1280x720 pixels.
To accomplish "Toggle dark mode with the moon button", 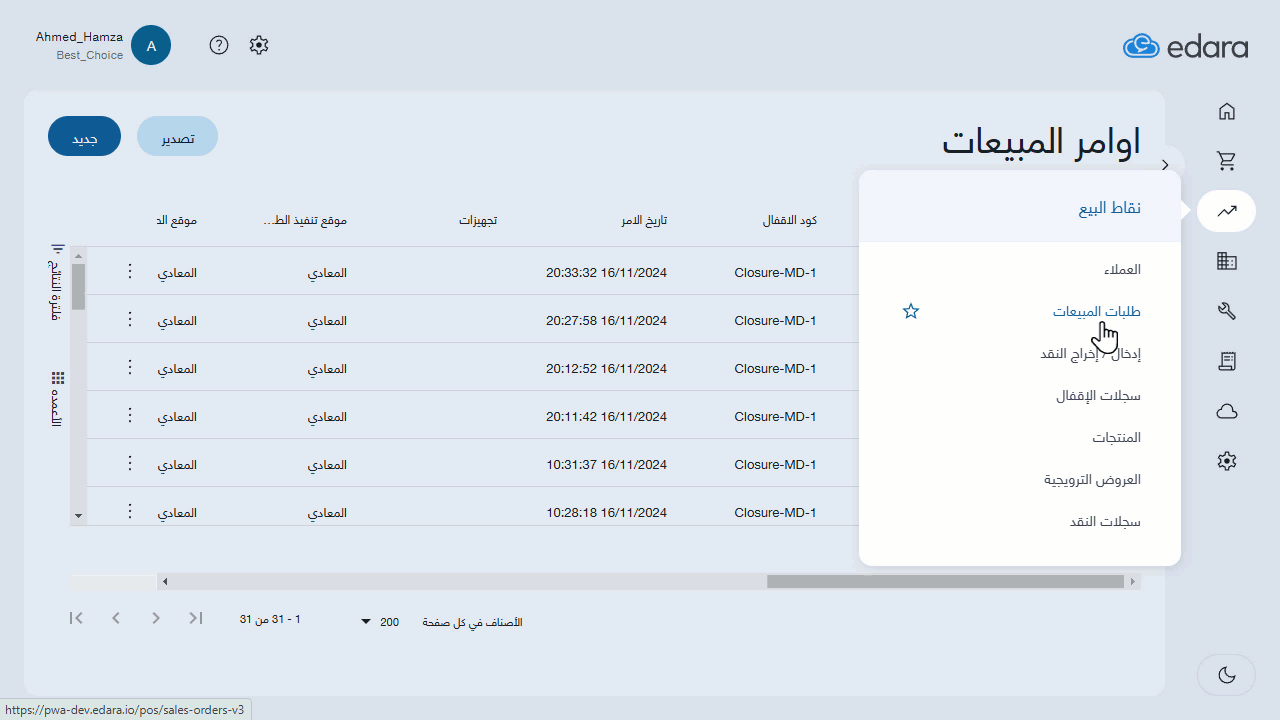I will coord(1227,675).
